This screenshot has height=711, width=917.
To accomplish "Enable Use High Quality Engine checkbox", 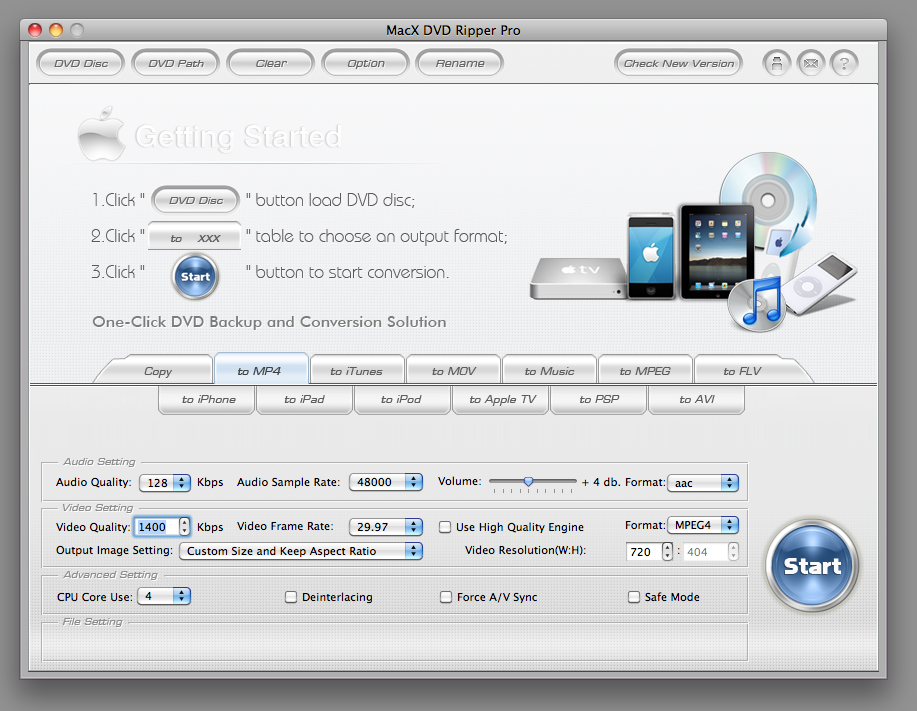I will tap(445, 527).
